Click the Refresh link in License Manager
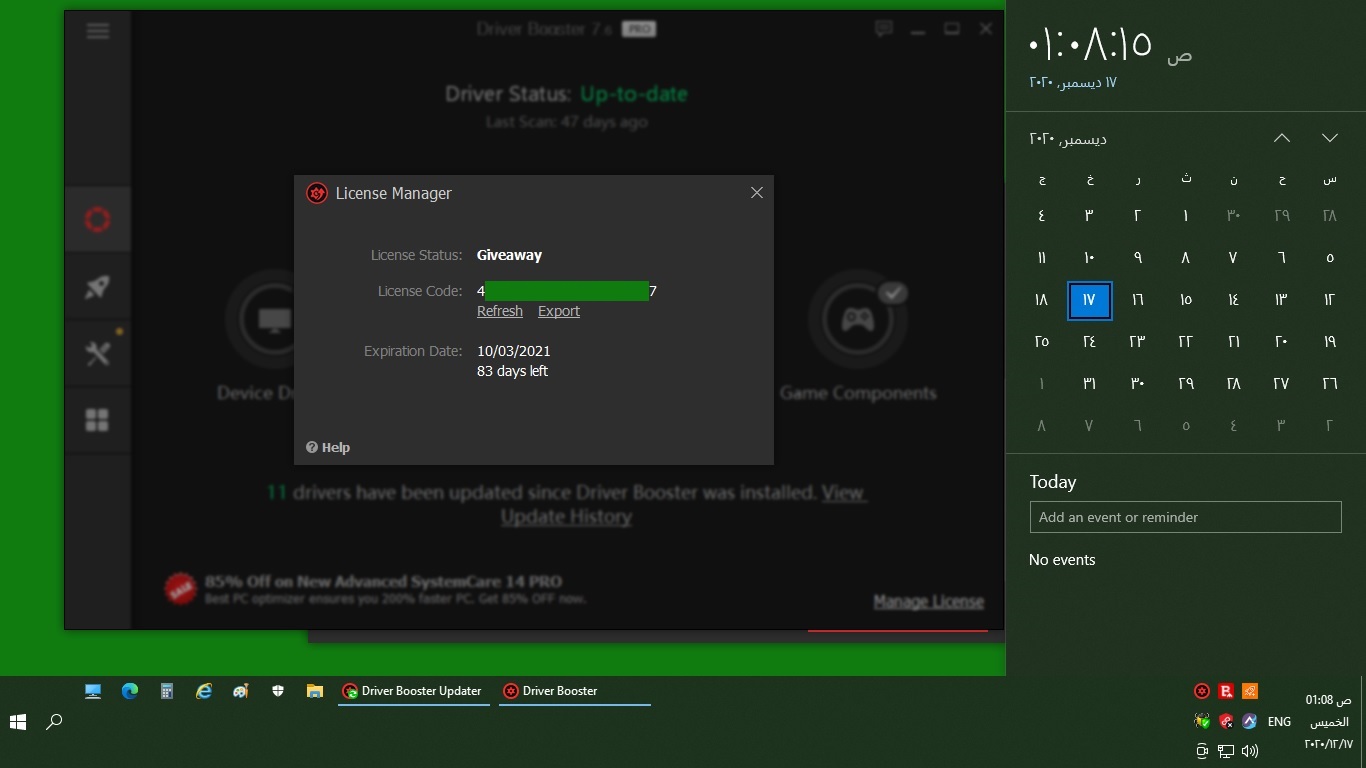 pos(500,311)
